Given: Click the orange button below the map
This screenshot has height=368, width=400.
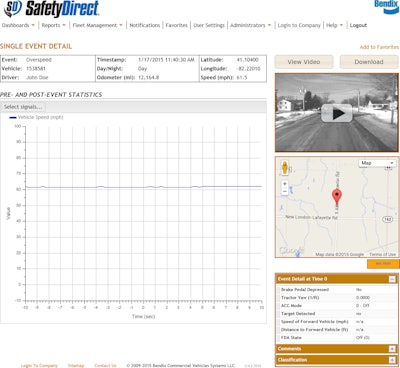Looking at the screenshot, I should pyautogui.click(x=383, y=264).
